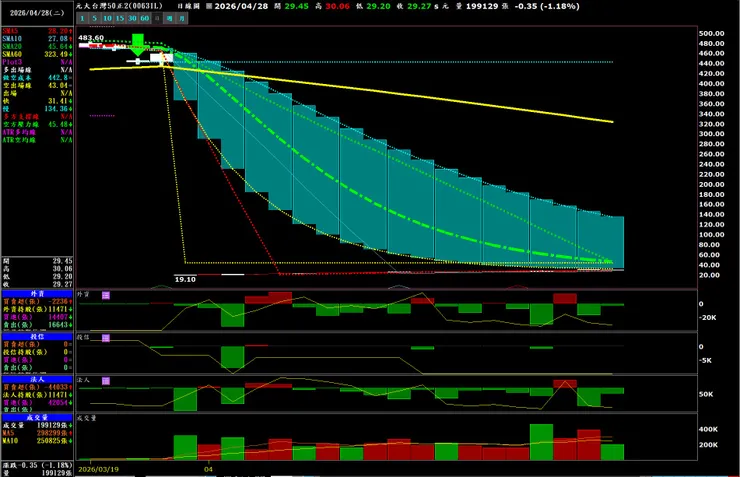
Task: Click the 空方壓力線 45.48 row
Action: point(37,124)
